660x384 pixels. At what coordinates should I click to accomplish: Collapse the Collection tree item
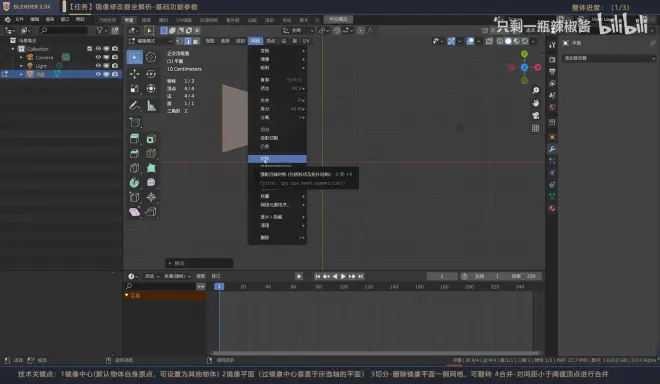click(x=13, y=49)
